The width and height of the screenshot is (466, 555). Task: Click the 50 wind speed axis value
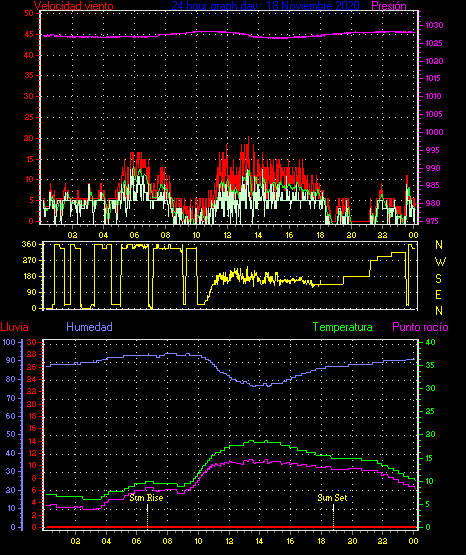pos(29,13)
